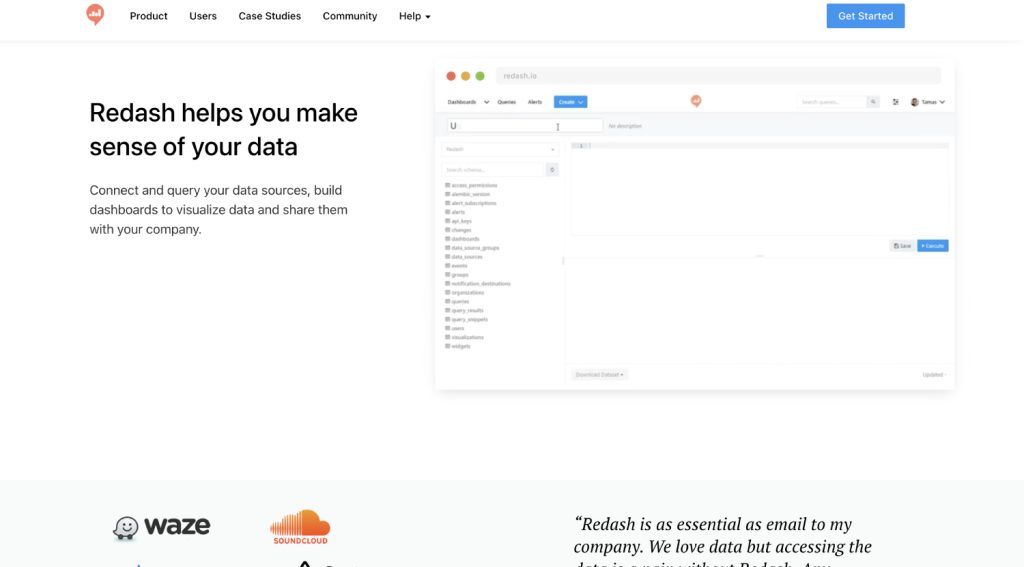Click the redash.io address bar in the demo
Viewport: 1024px width, 567px height.
[x=718, y=76]
